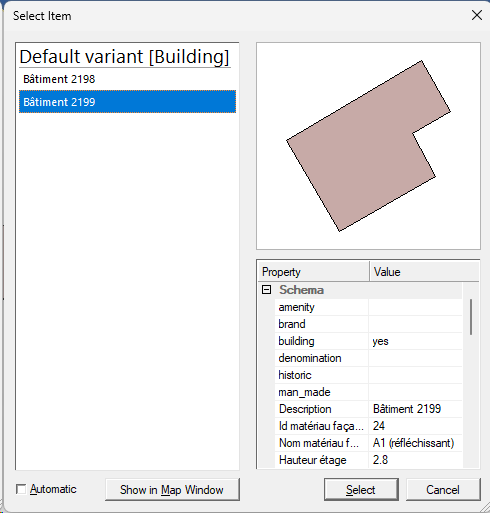Select the historic property row
This screenshot has height=513, width=490.
[x=368, y=375]
